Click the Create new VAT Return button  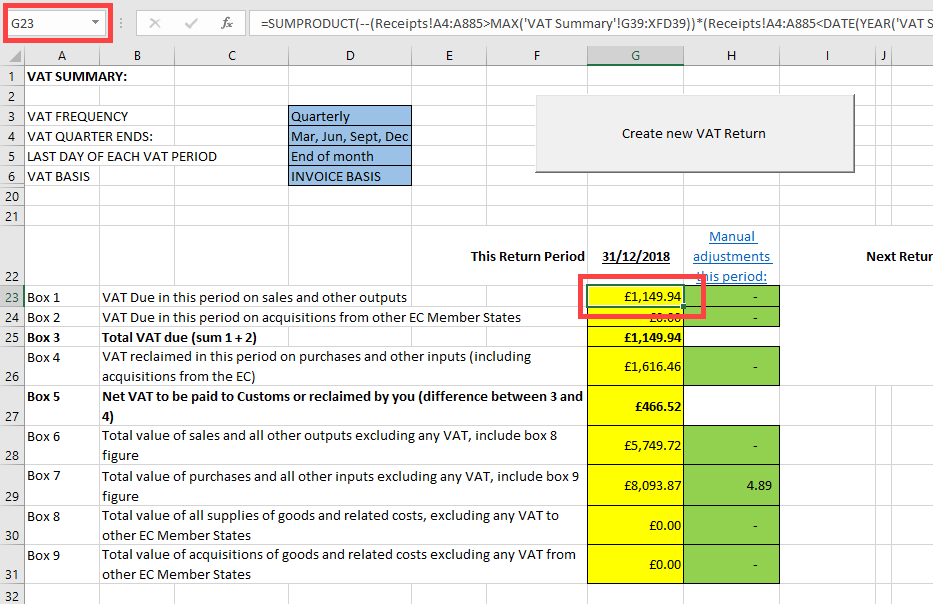[695, 132]
